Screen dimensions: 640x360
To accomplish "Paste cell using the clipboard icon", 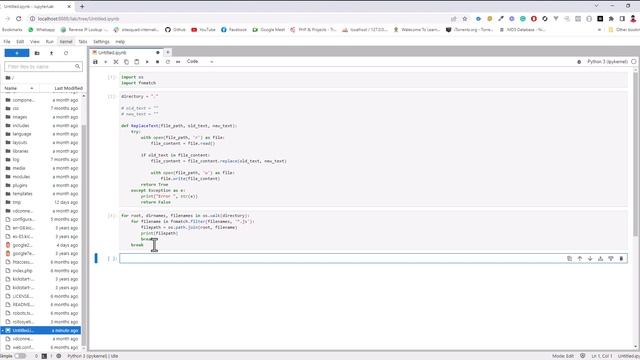I will (x=136, y=62).
